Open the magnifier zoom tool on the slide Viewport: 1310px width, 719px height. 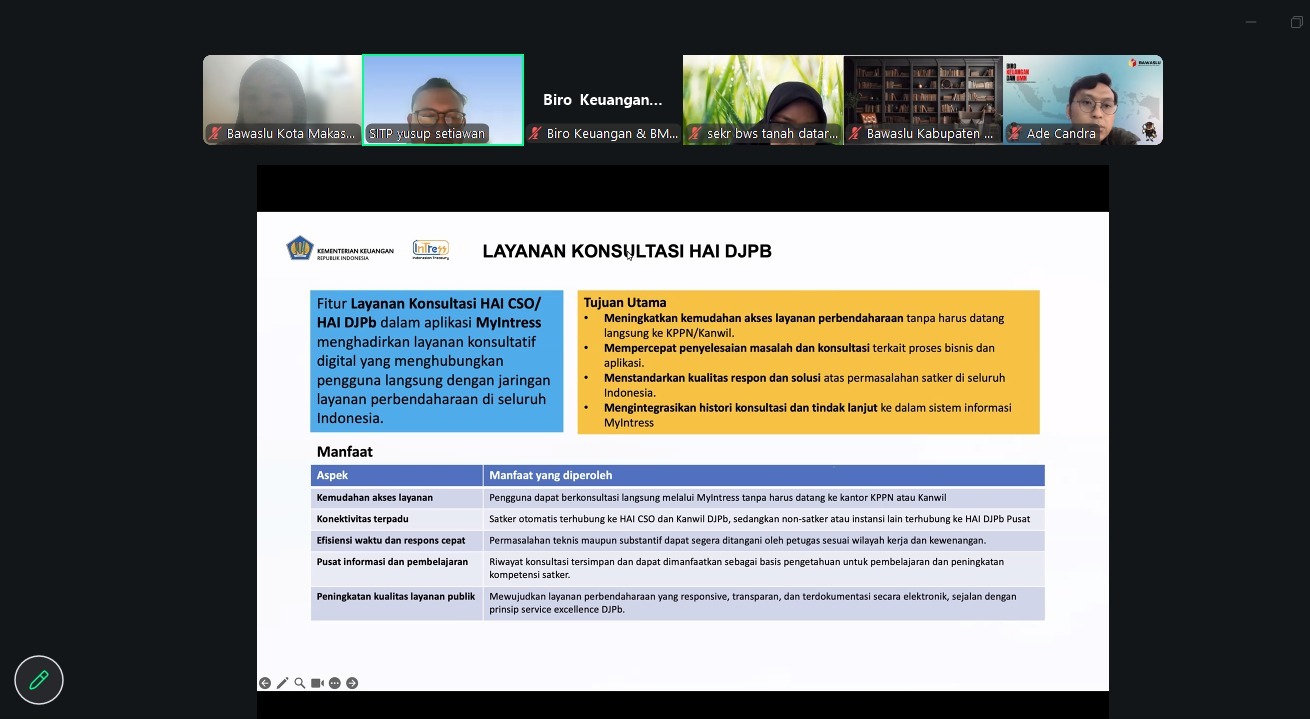(300, 683)
